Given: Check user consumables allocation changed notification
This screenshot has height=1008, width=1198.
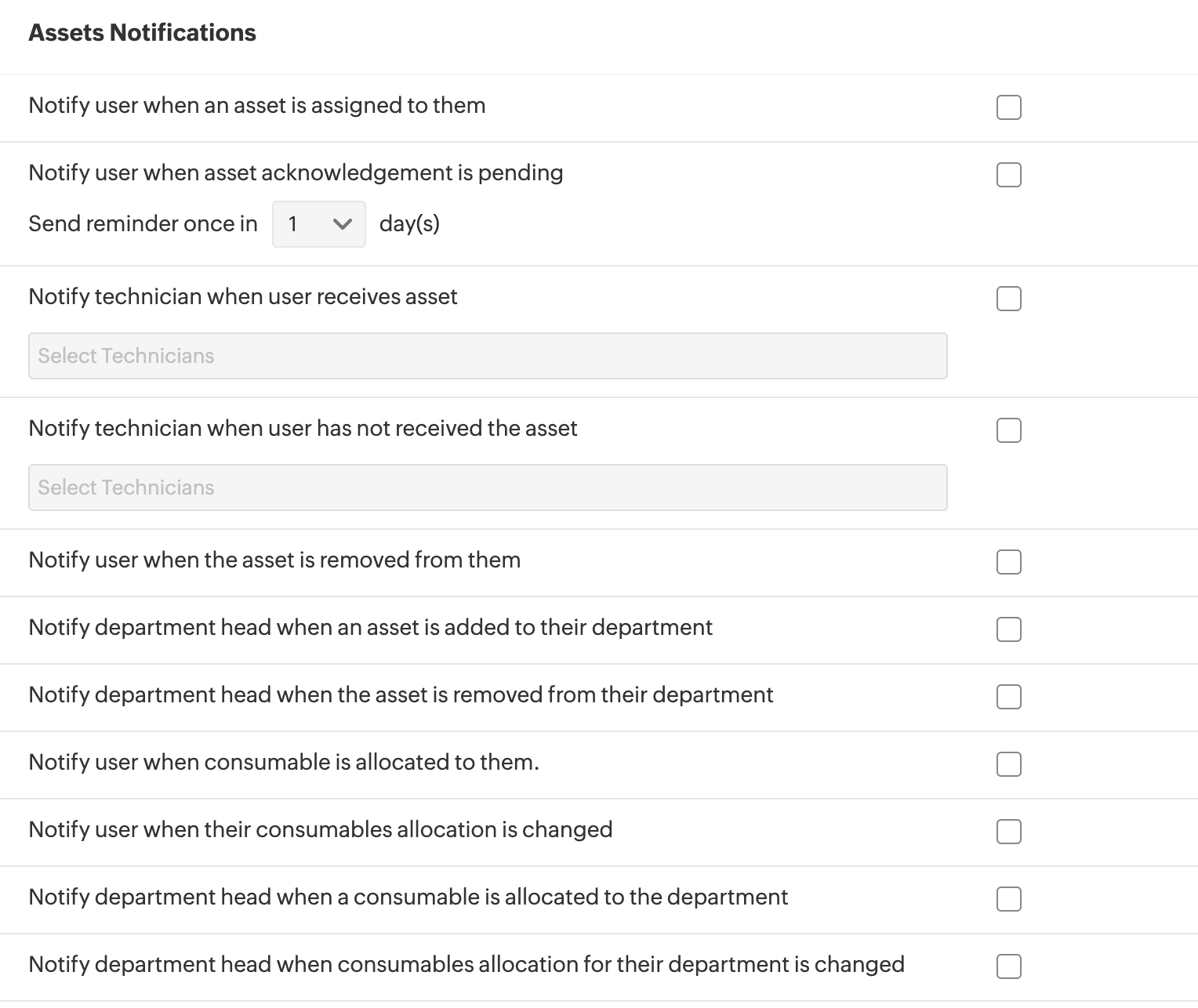Looking at the screenshot, I should tap(1008, 832).
